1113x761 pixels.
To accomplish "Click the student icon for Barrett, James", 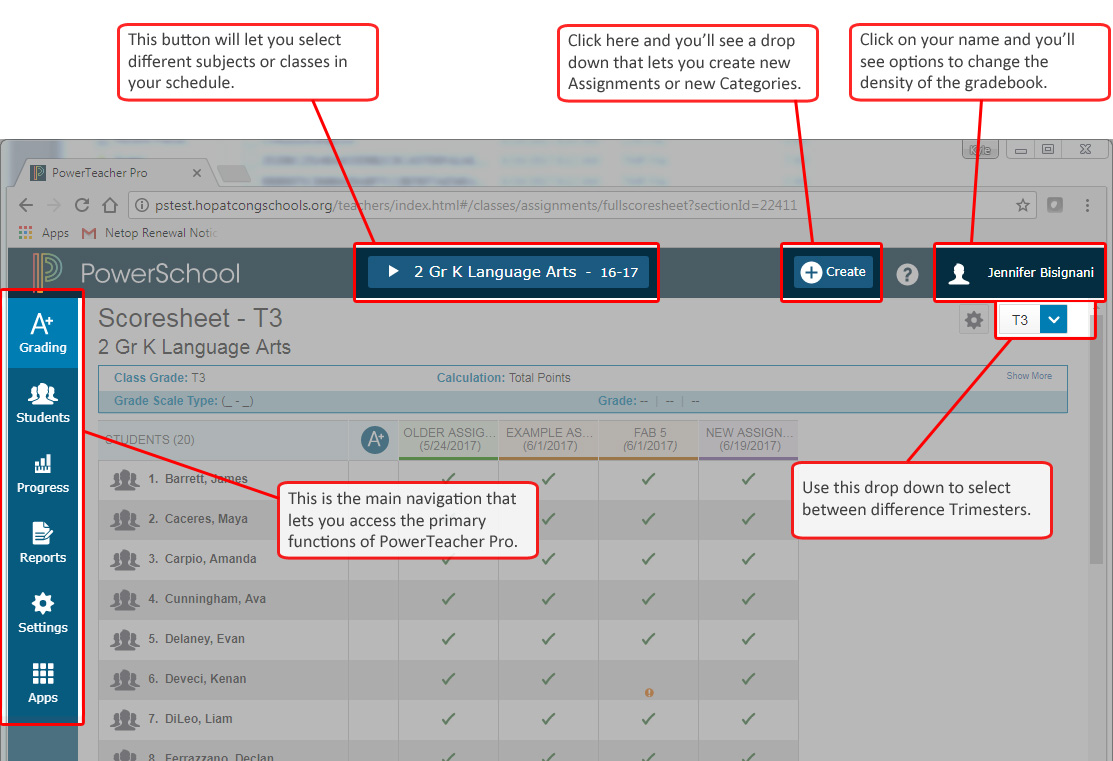I will tap(125, 480).
